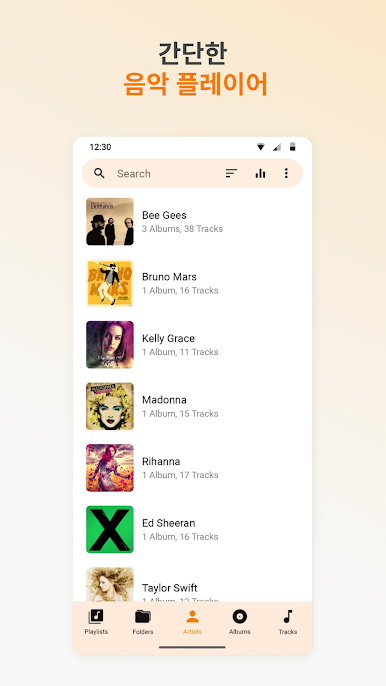Open the Ed Sheeran artist entry
Image resolution: width=386 pixels, height=686 pixels.
pyautogui.click(x=193, y=529)
